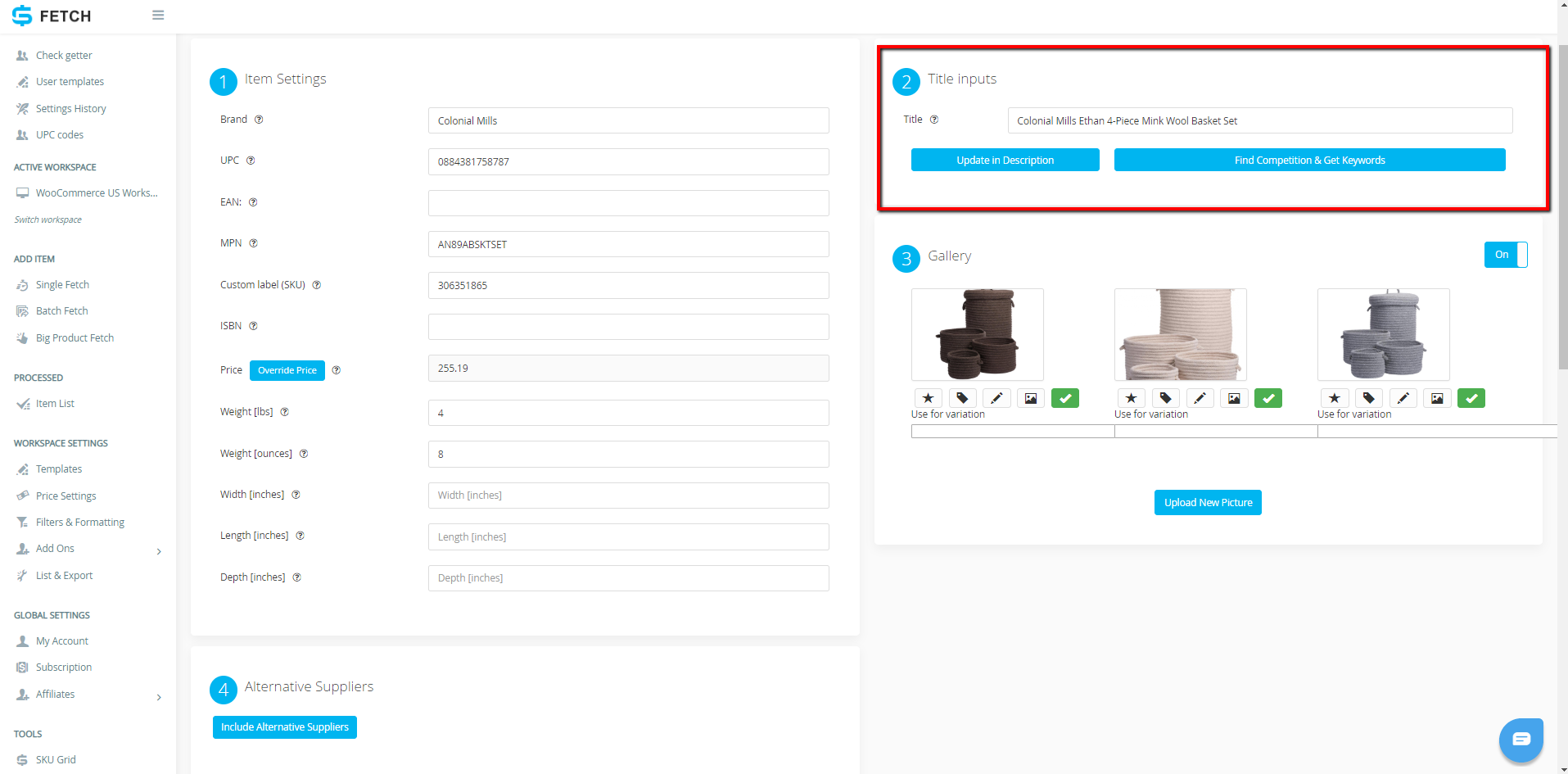Viewport: 1568px width, 774px height.
Task: Select the gray basket set thumbnail
Action: click(x=1384, y=334)
